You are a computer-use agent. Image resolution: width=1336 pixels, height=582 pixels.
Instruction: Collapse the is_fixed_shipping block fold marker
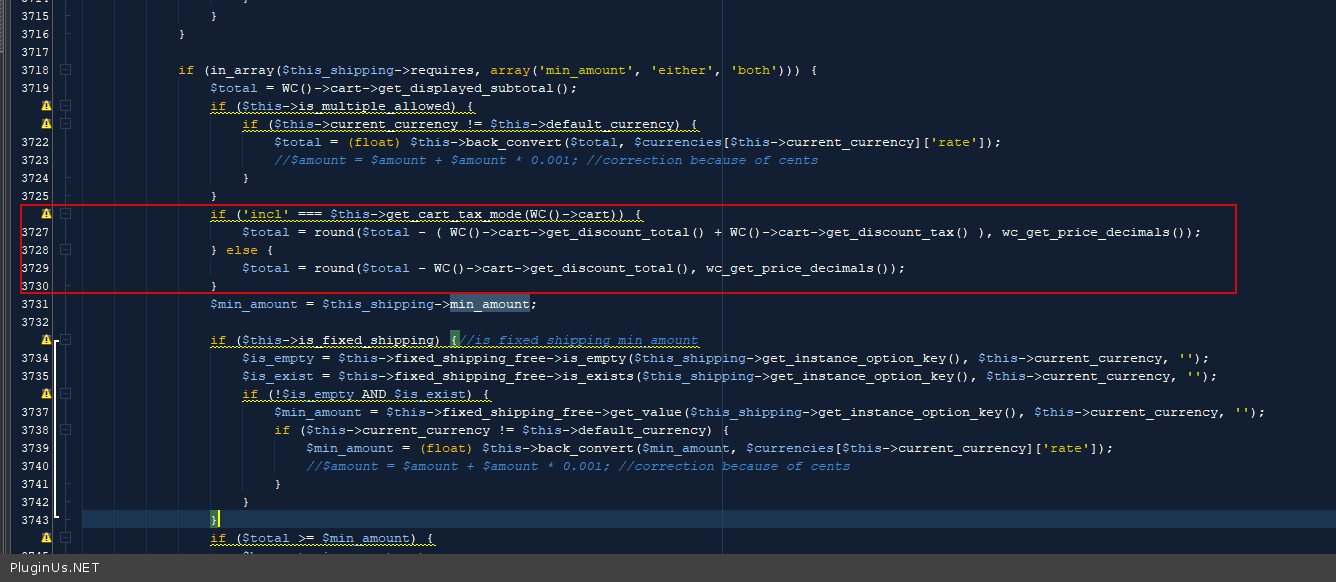pyautogui.click(x=66, y=340)
